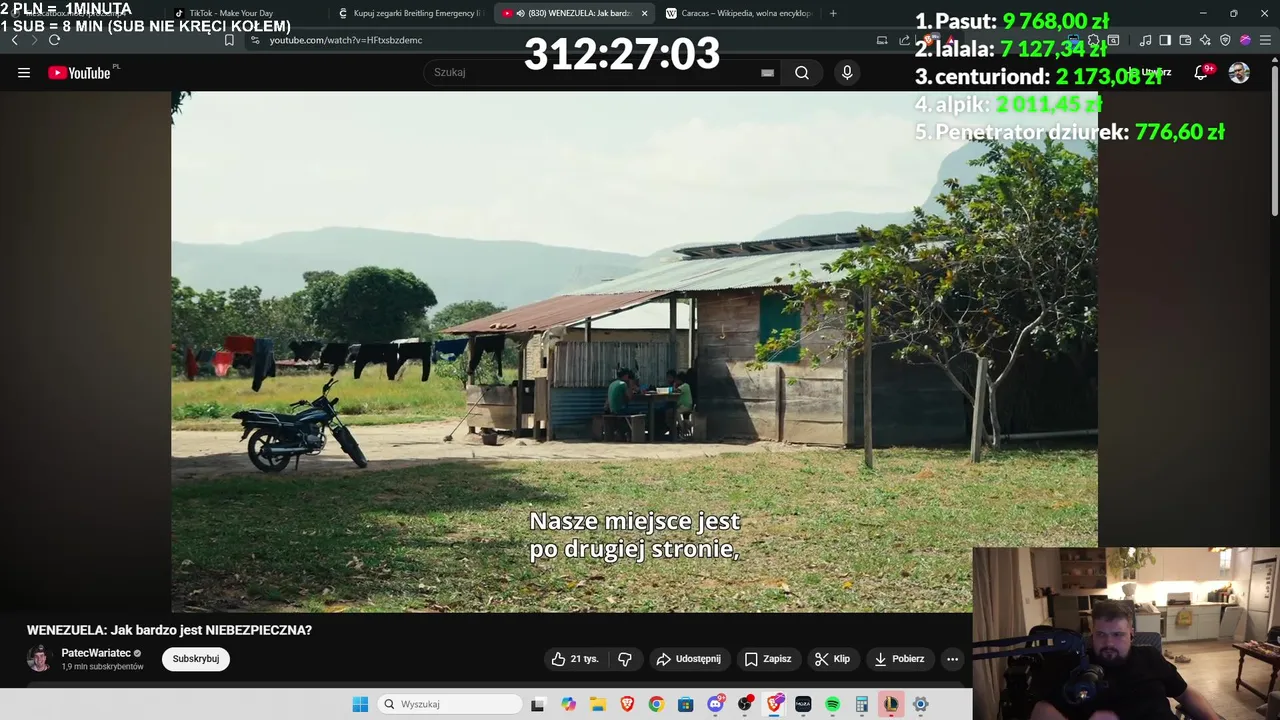Open the Brave playlist music note icon
This screenshot has height=720, width=1280.
click(x=1145, y=40)
